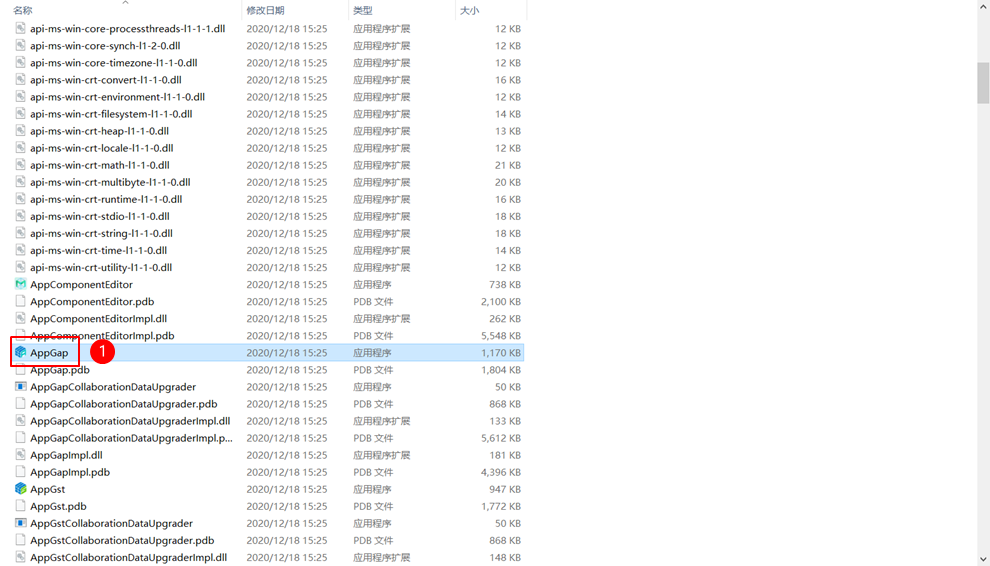Click icon of api-ms-win-core-processthreads-l1-1-1.dll
Image resolution: width=990 pixels, height=566 pixels.
[x=21, y=28]
